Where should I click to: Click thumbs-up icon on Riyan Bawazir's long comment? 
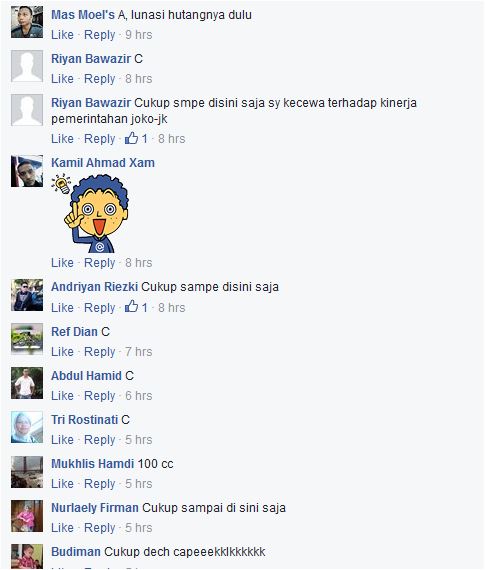(x=131, y=138)
